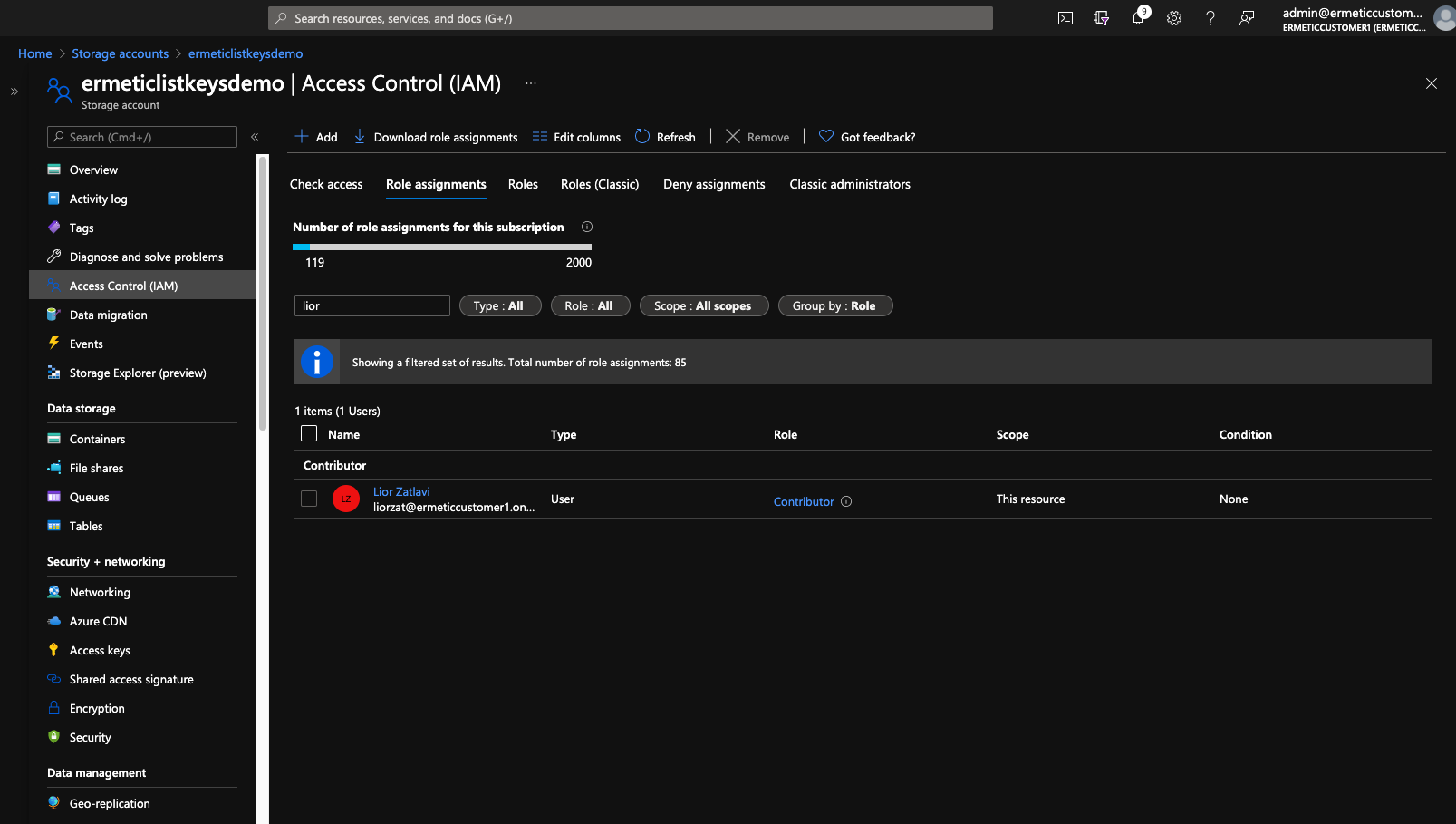Open the Scope : All scopes filter
Screen dimensions: 1456x824
(704, 305)
